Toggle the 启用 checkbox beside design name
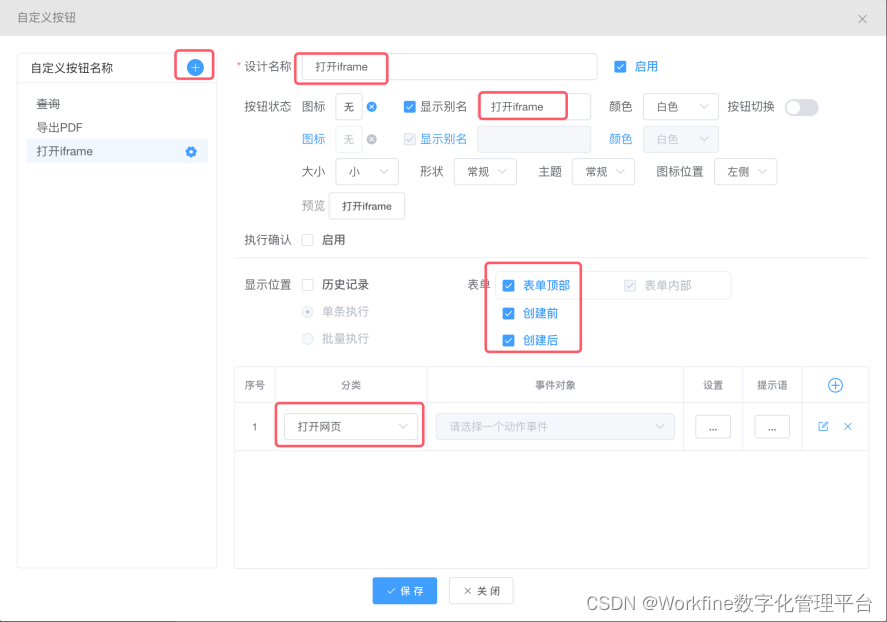 [x=620, y=67]
